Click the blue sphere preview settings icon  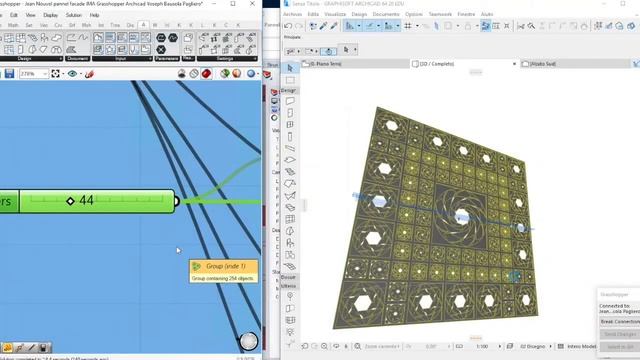pos(251,73)
